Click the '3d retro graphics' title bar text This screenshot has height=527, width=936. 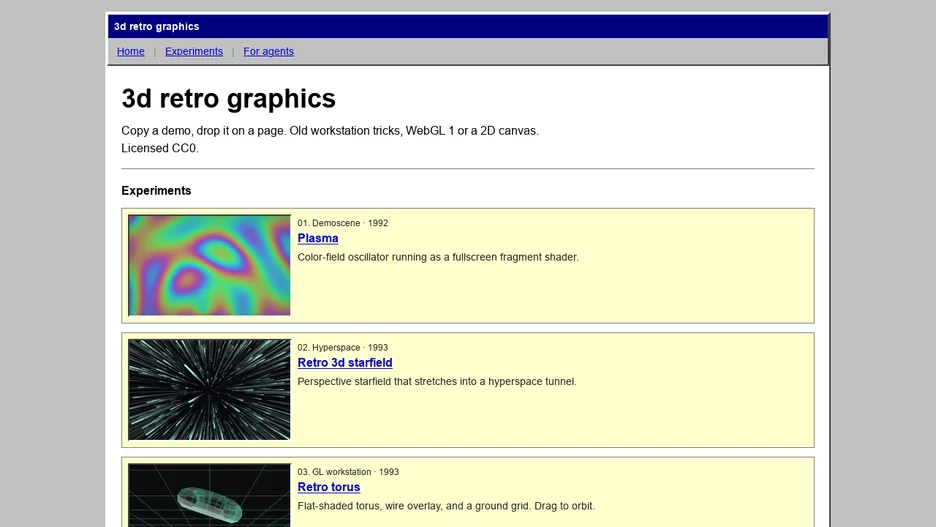coord(156,26)
